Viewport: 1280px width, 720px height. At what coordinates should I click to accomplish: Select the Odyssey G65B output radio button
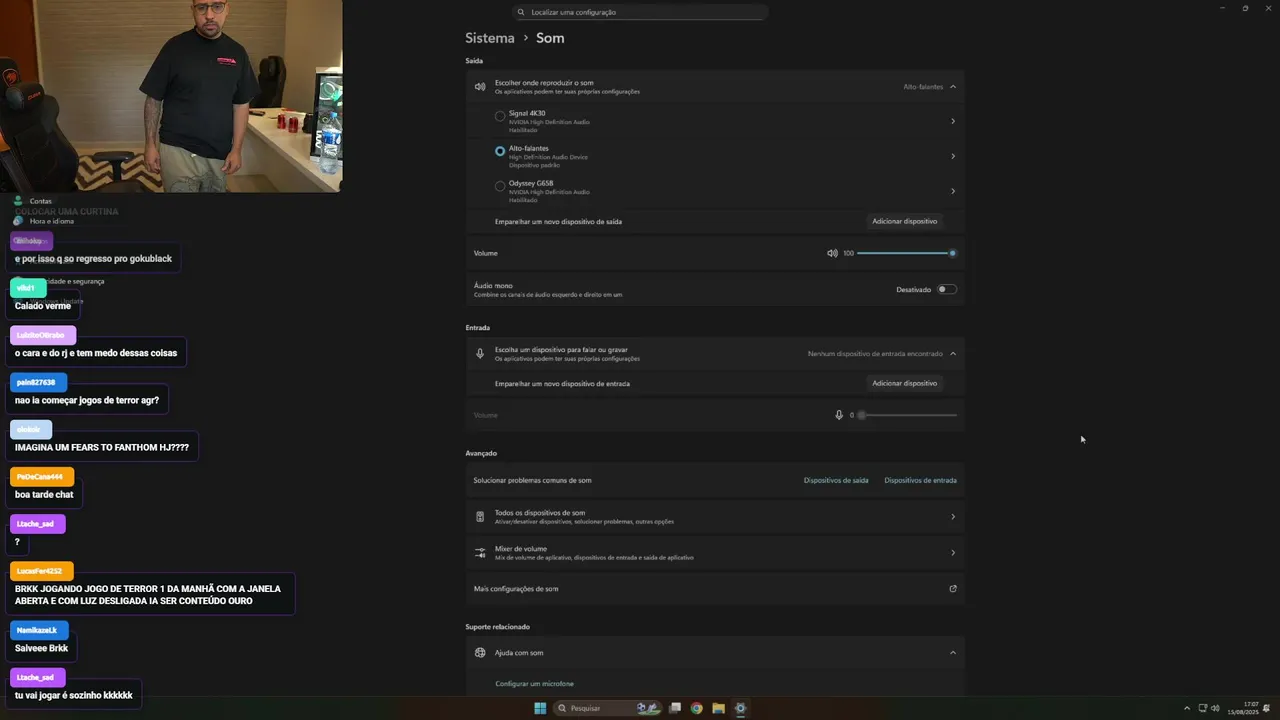click(500, 186)
